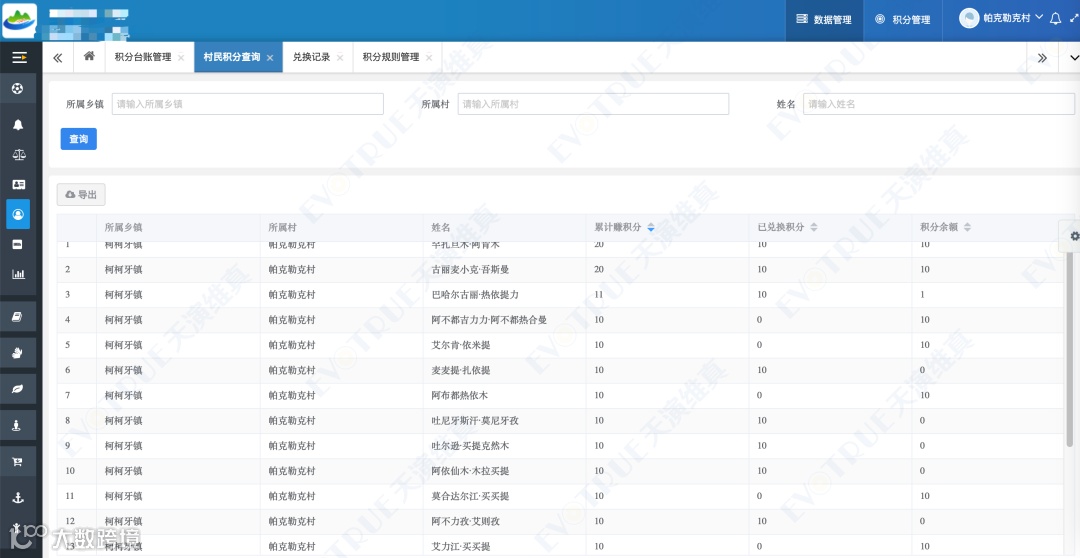Screen dimensions: 1080x558
Task: Click the home tab icon
Action: (x=89, y=56)
